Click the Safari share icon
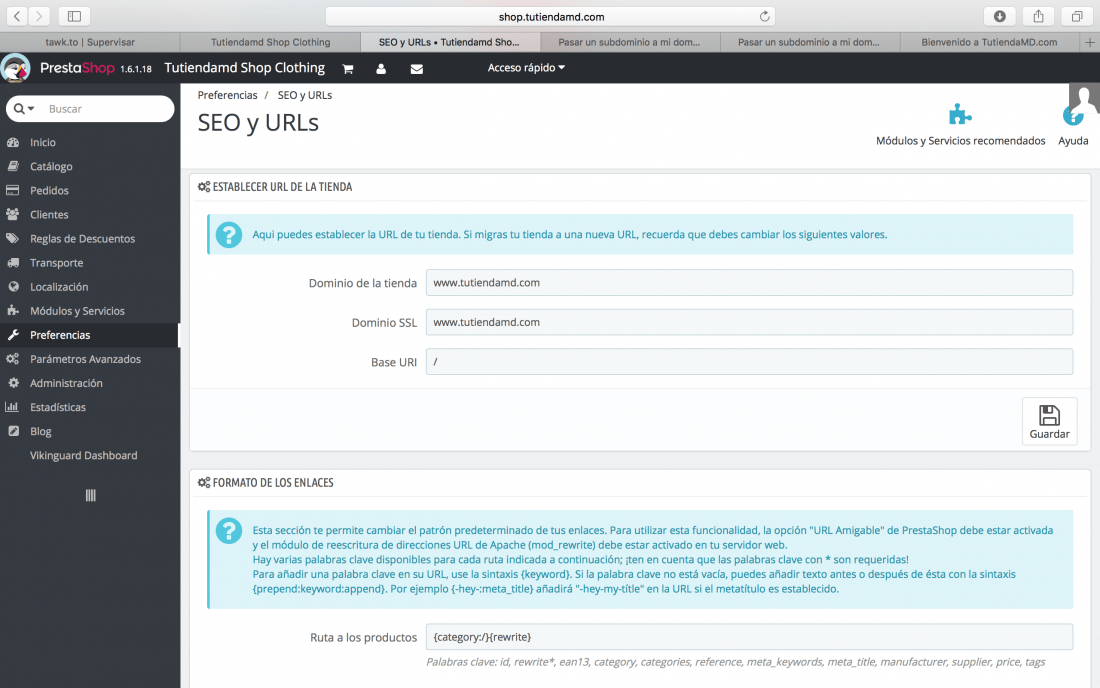Image resolution: width=1100 pixels, height=688 pixels. point(1038,16)
